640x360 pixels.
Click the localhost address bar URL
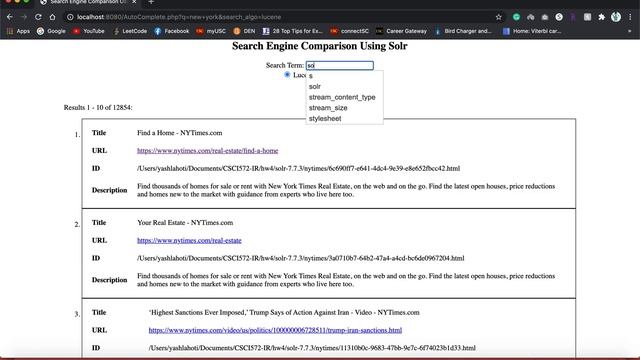pos(179,17)
